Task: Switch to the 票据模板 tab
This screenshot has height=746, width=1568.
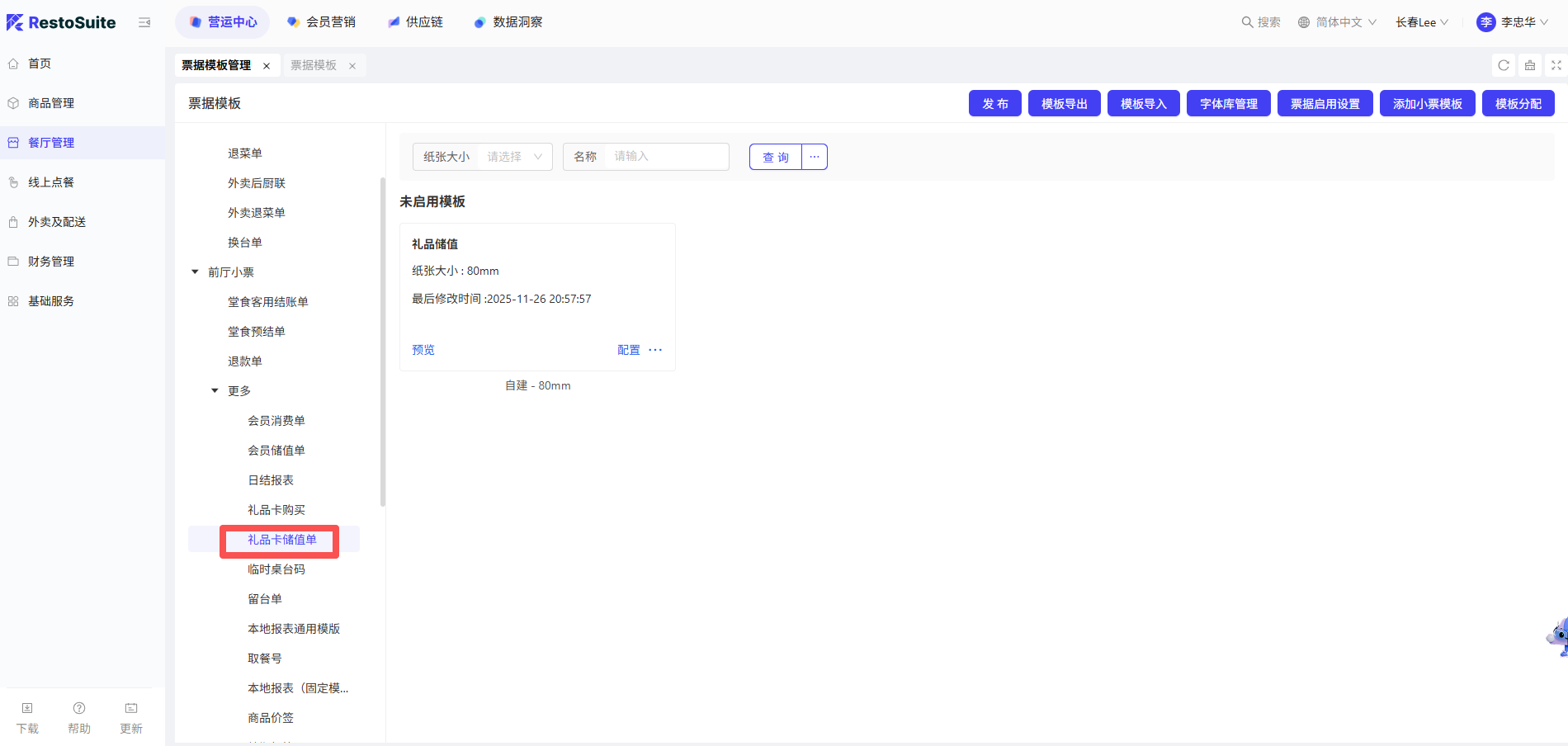Action: tap(314, 65)
